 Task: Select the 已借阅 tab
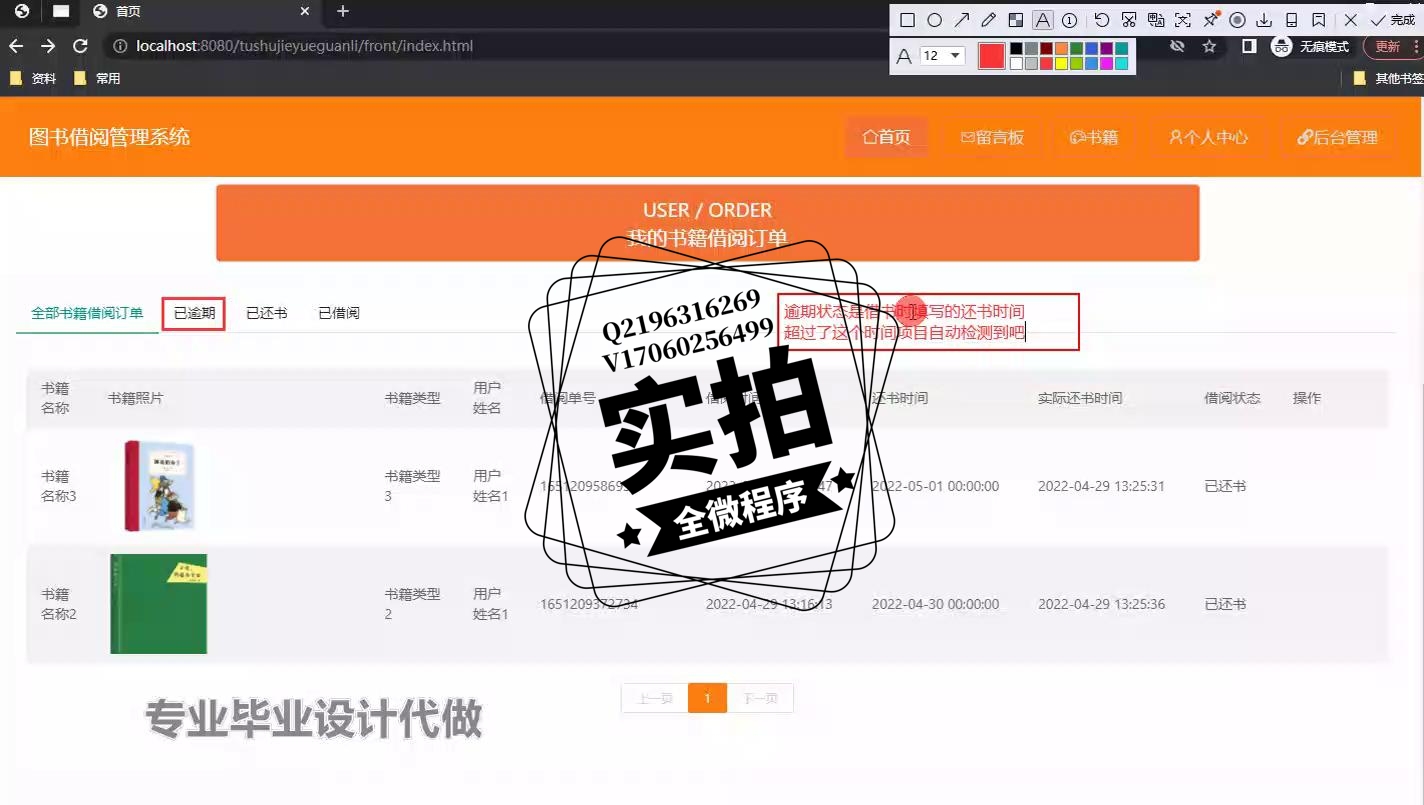pyautogui.click(x=338, y=313)
